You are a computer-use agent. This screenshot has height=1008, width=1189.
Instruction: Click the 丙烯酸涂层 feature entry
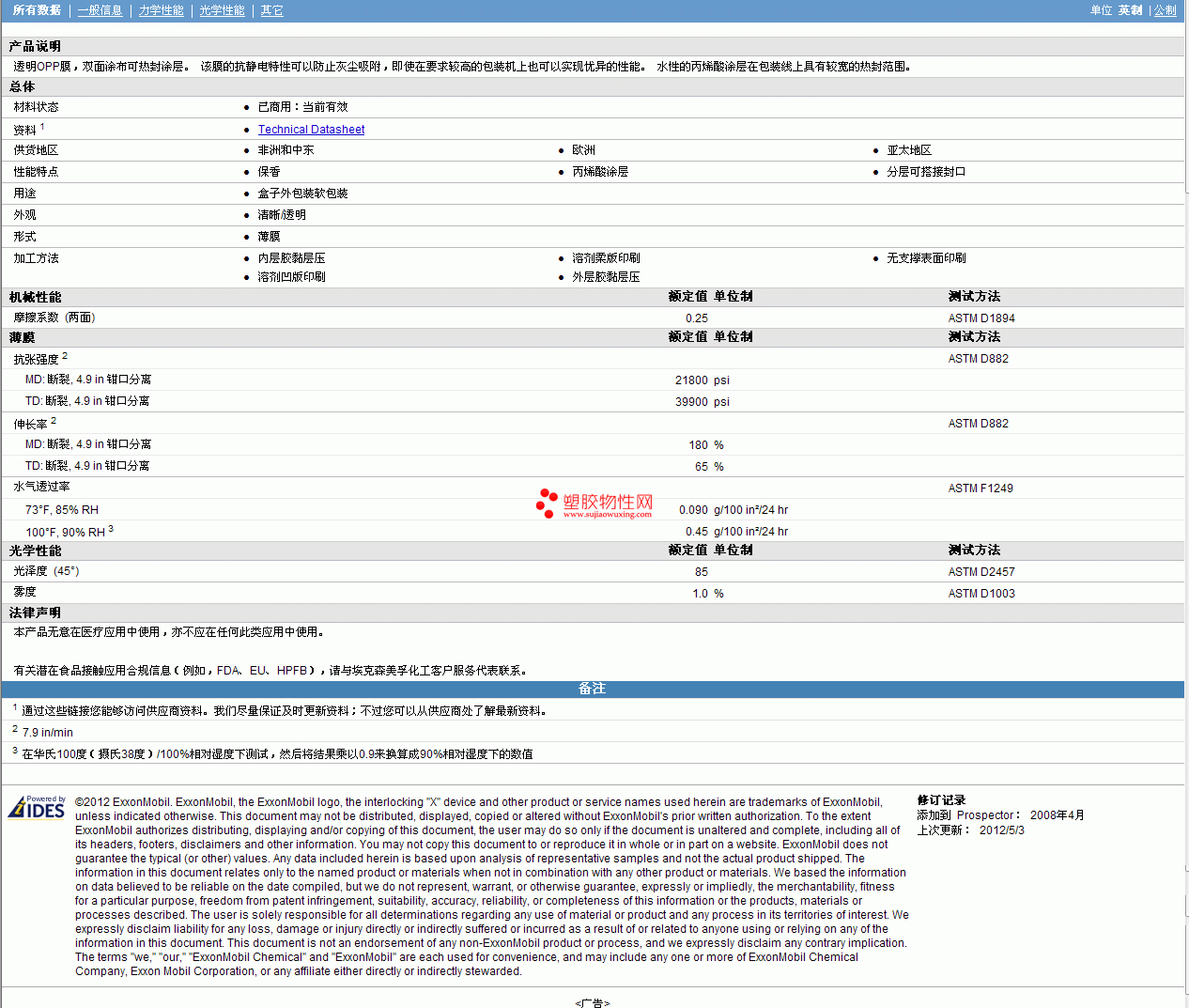600,172
